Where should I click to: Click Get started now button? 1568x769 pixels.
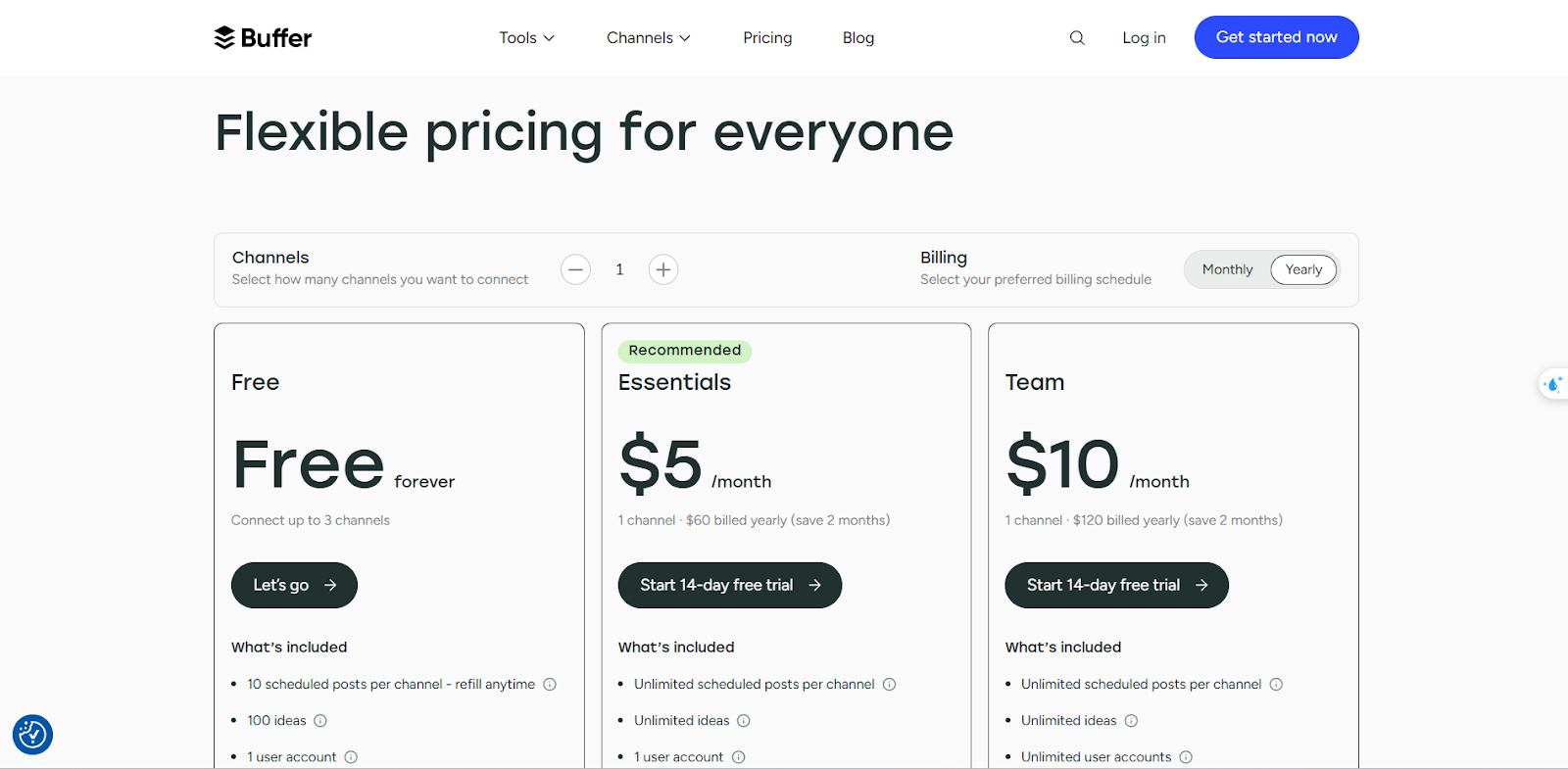(1276, 37)
